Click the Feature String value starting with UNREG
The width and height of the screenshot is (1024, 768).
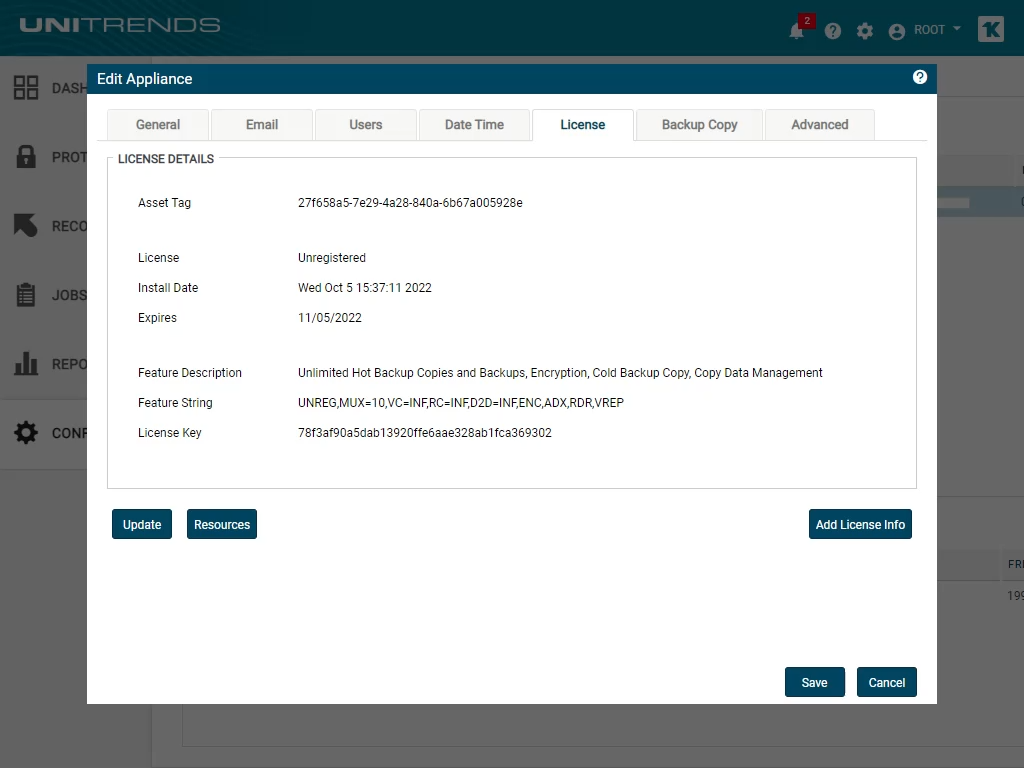(460, 403)
